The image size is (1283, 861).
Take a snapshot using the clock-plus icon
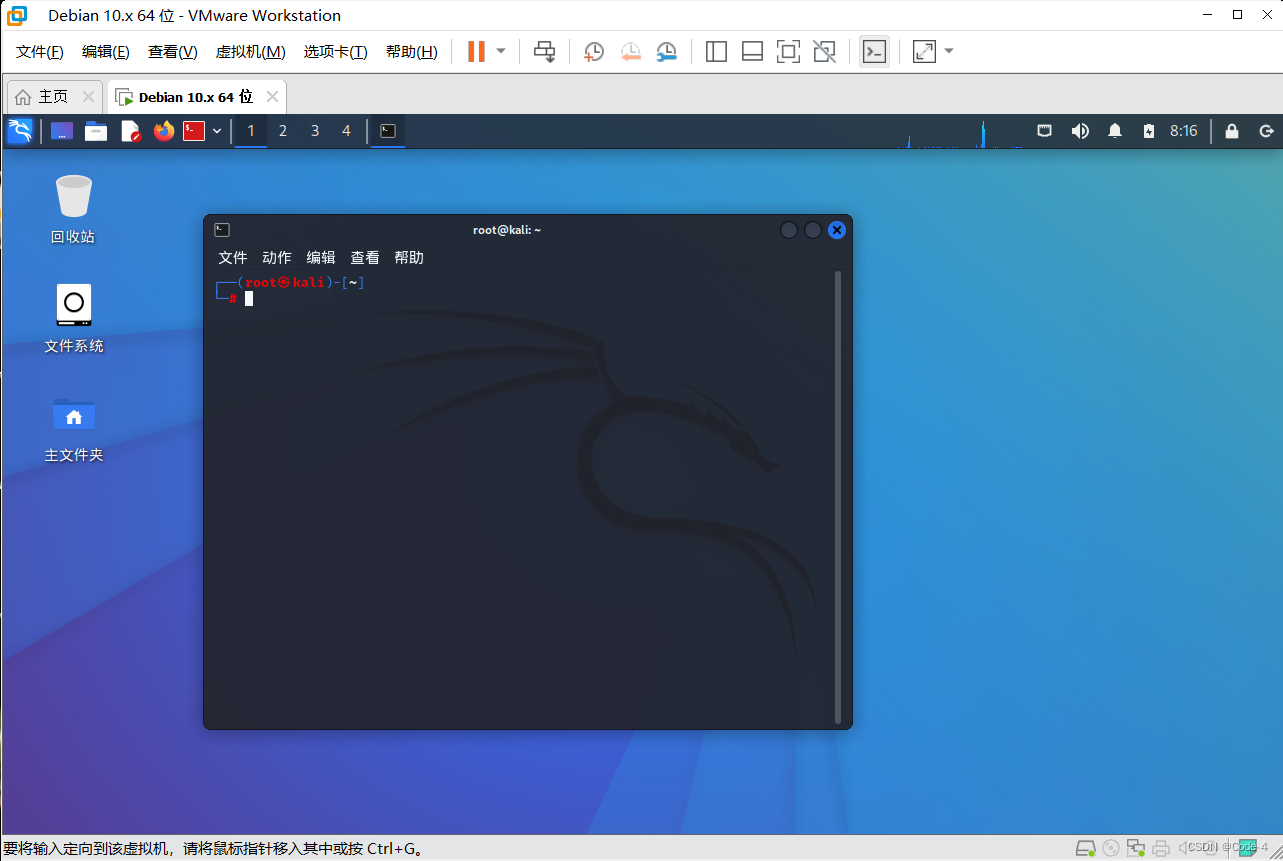(594, 51)
